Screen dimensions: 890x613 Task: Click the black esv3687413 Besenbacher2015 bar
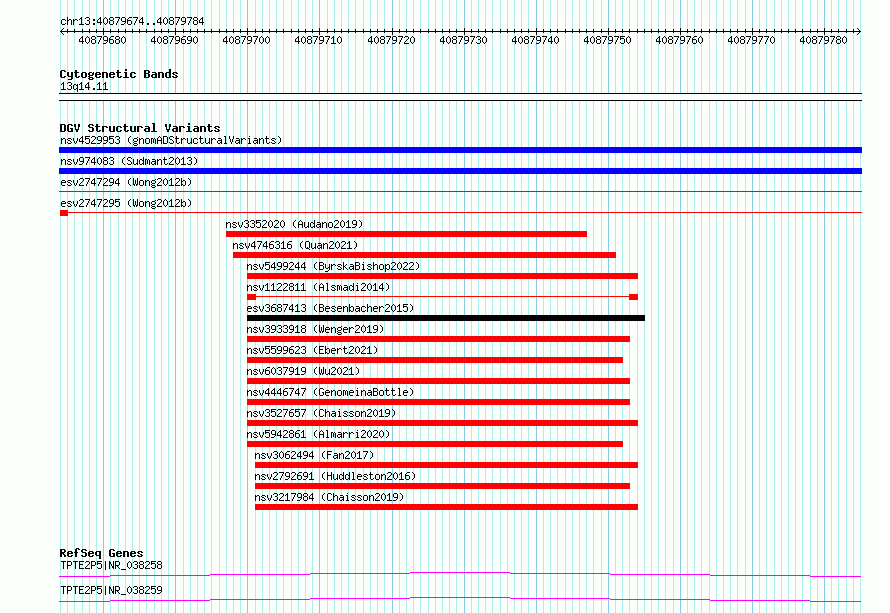(x=446, y=318)
